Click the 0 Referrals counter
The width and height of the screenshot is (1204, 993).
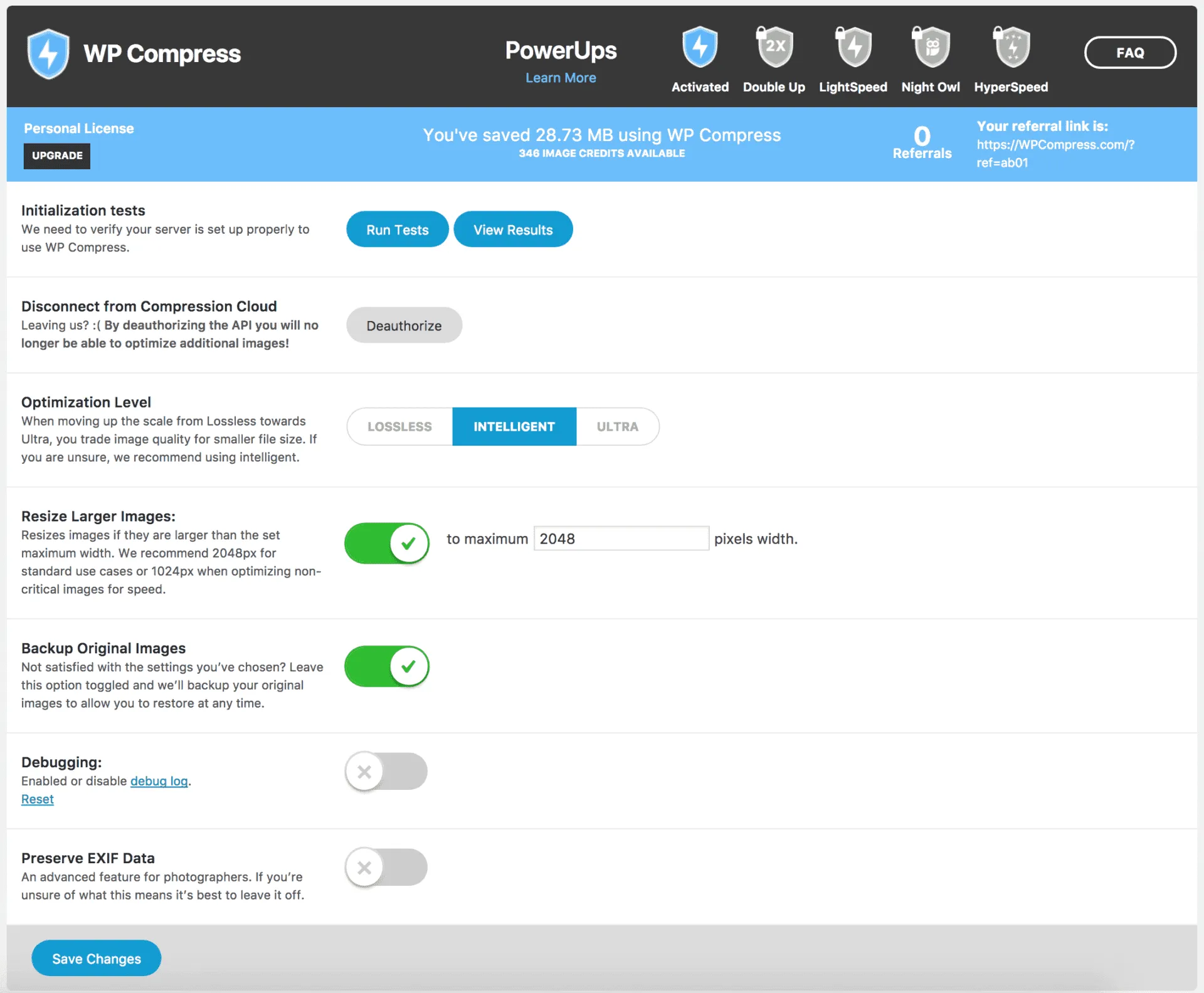[922, 144]
